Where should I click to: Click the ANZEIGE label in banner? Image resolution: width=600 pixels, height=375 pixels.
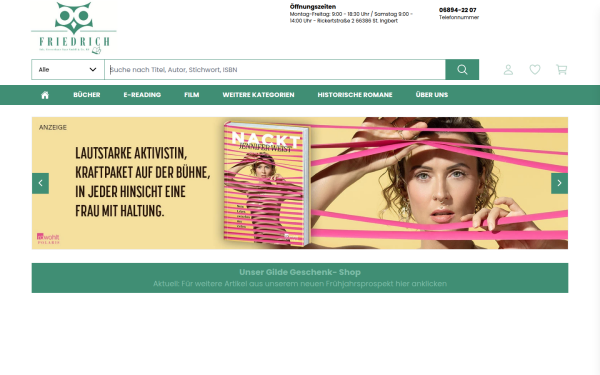[53, 127]
